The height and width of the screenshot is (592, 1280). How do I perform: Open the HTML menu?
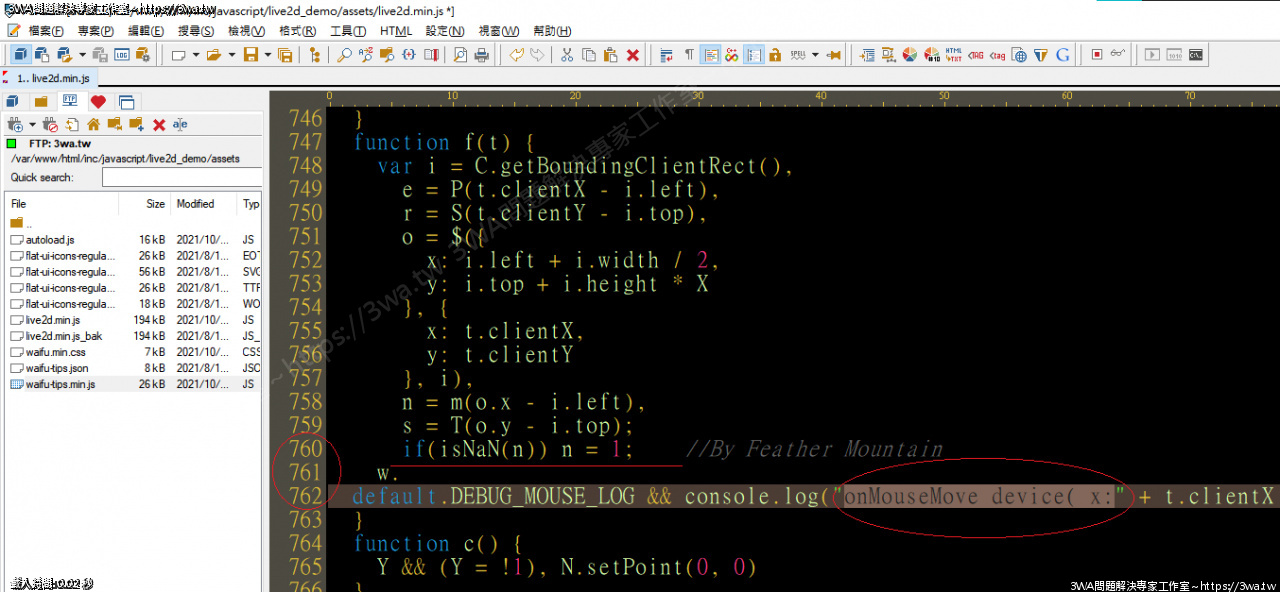point(396,31)
